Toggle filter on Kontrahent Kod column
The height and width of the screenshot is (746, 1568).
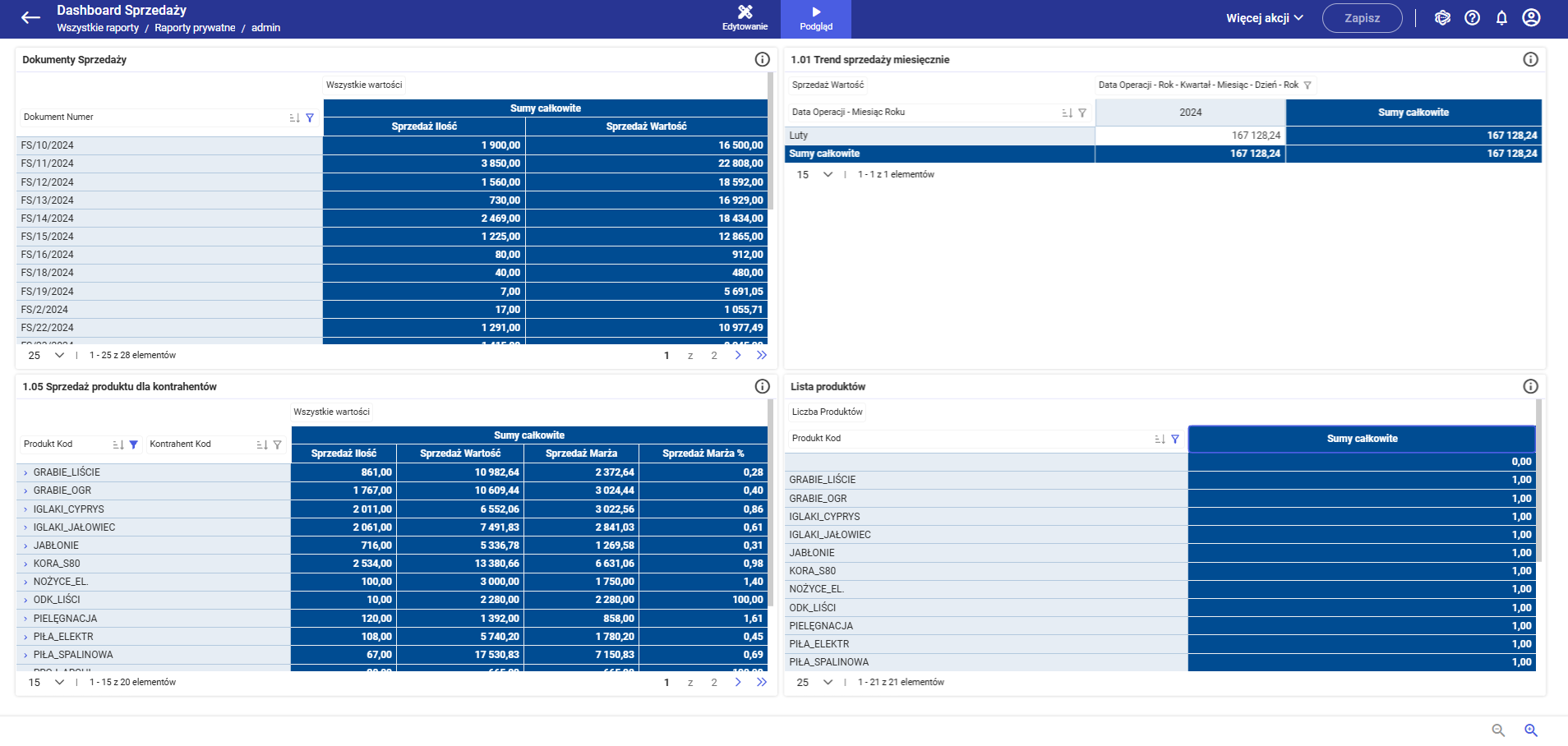278,444
